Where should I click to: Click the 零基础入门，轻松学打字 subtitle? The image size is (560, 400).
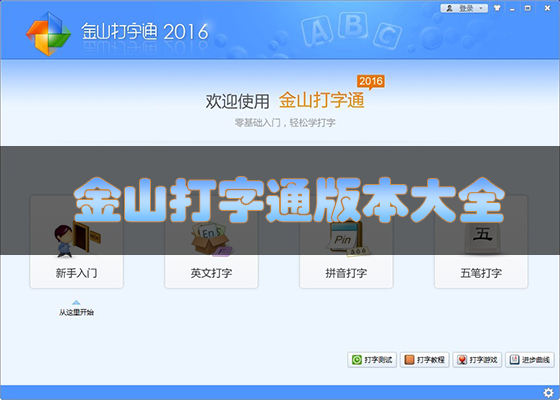[x=285, y=123]
